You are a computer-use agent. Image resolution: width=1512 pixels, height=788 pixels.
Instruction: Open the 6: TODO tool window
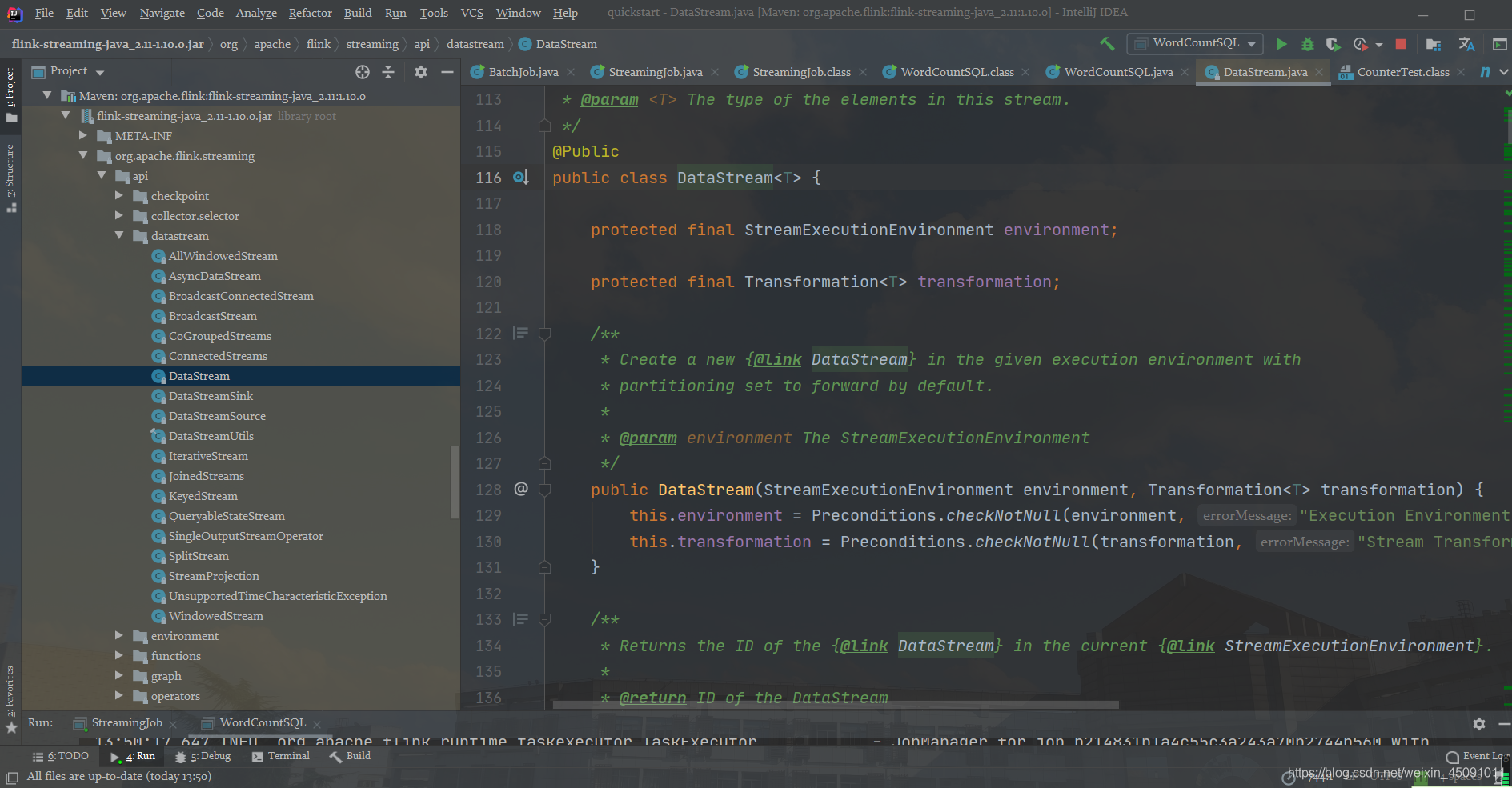[61, 756]
